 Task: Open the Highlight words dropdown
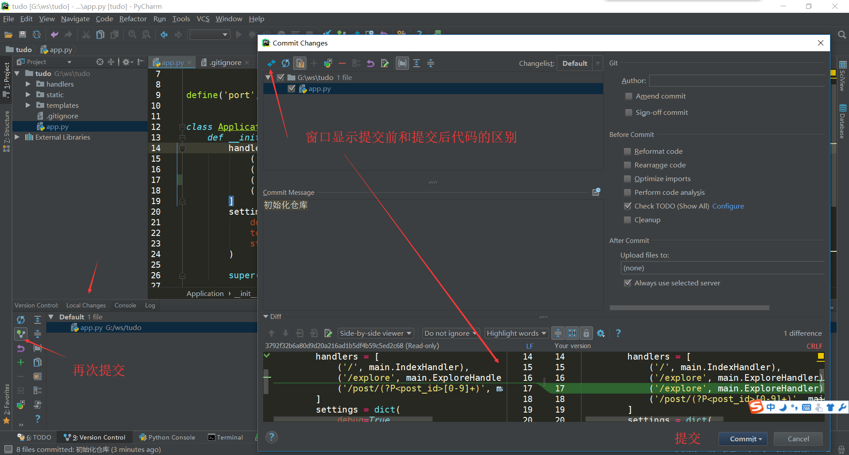point(516,334)
